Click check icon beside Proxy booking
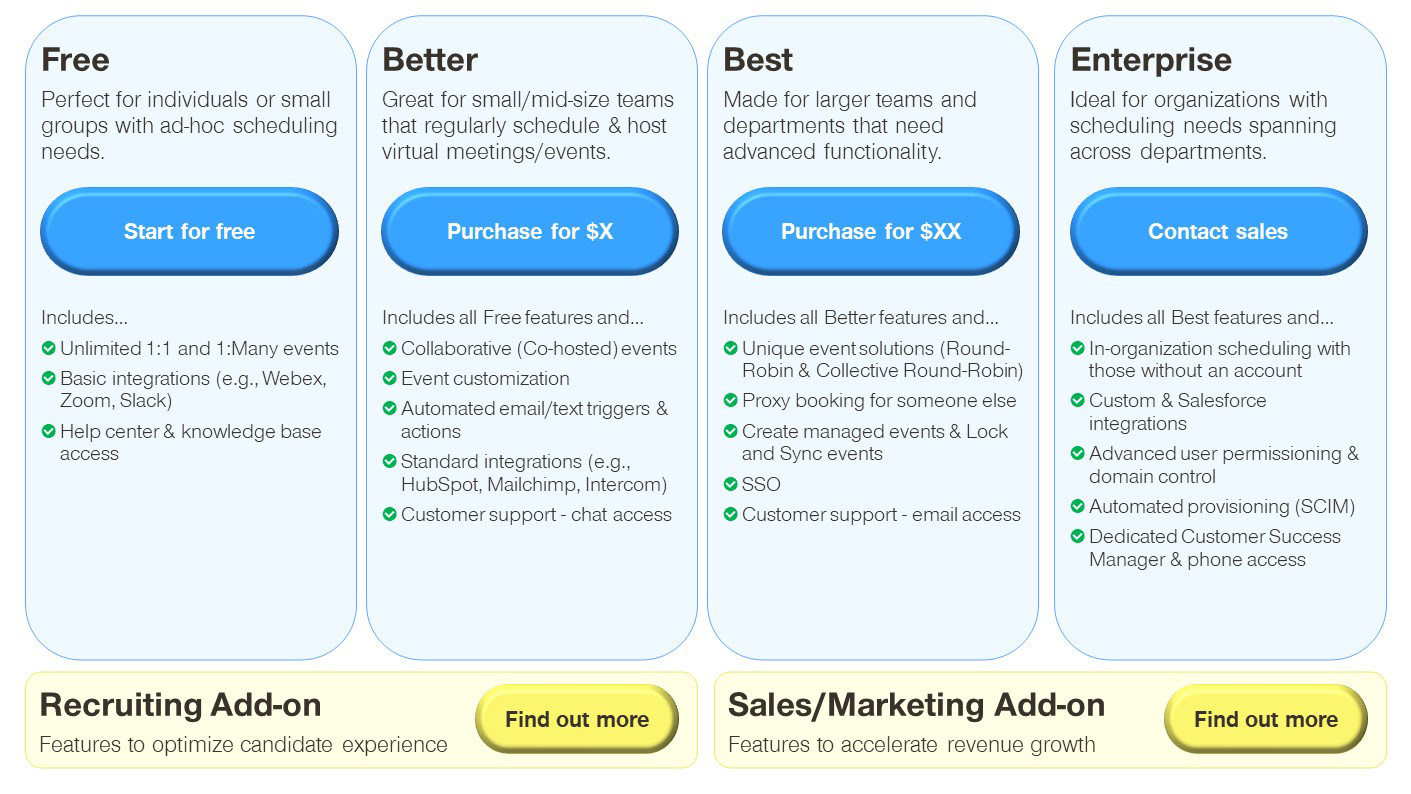 click(730, 401)
